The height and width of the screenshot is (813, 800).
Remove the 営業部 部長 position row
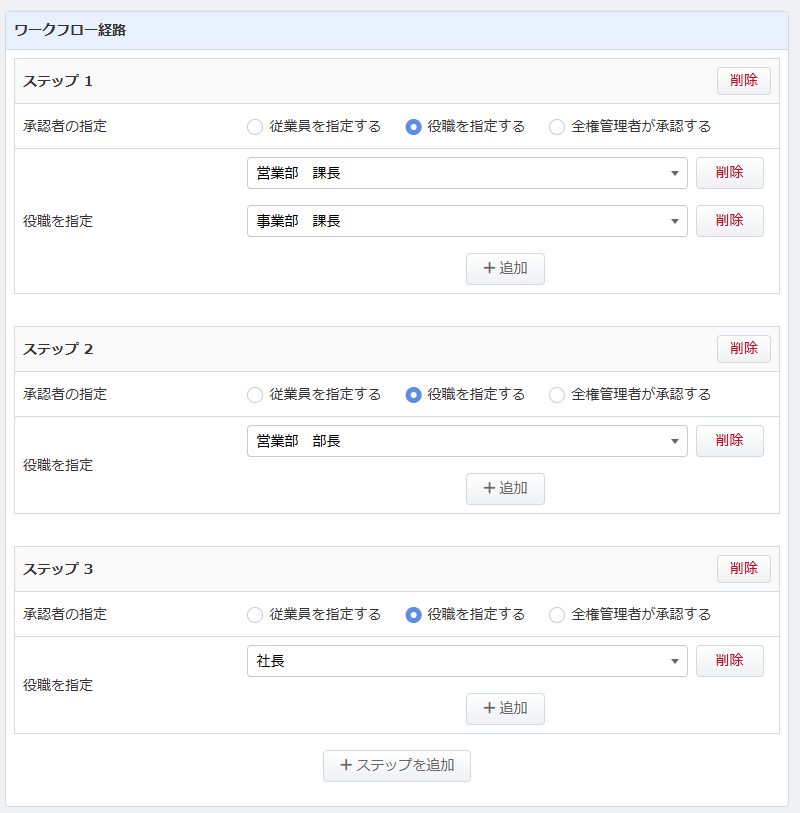729,441
